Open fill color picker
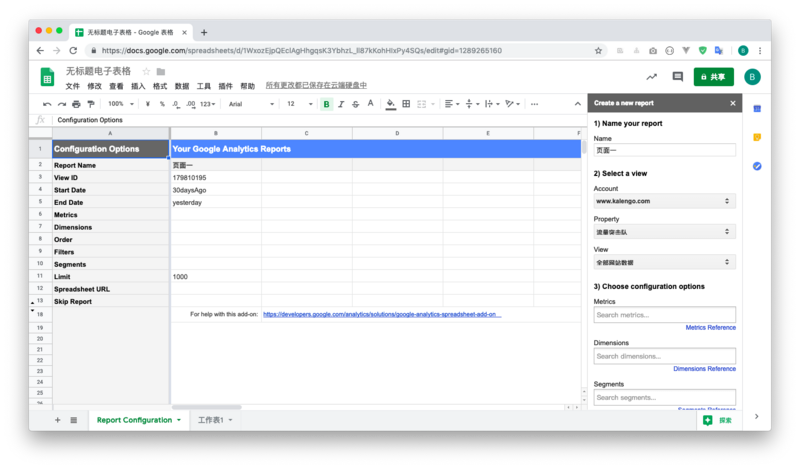 [391, 104]
